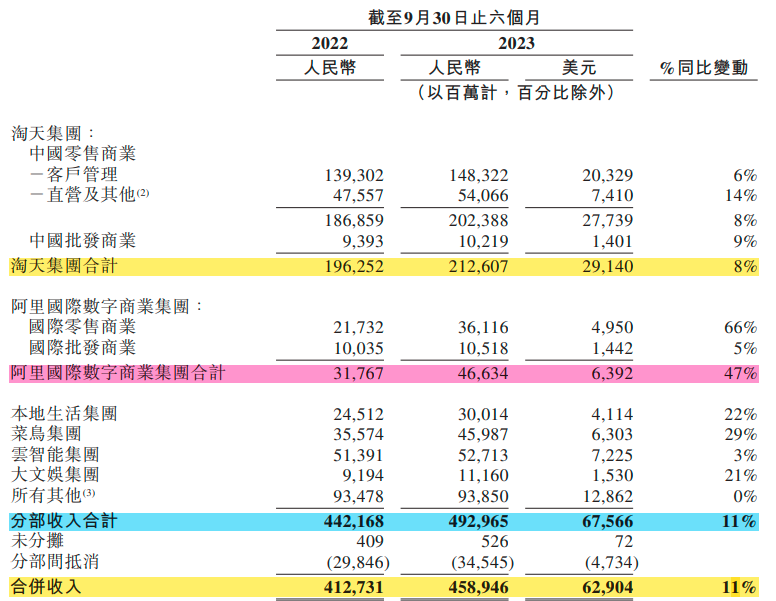Select the value 7,410
The width and height of the screenshot is (776, 601).
point(612,196)
